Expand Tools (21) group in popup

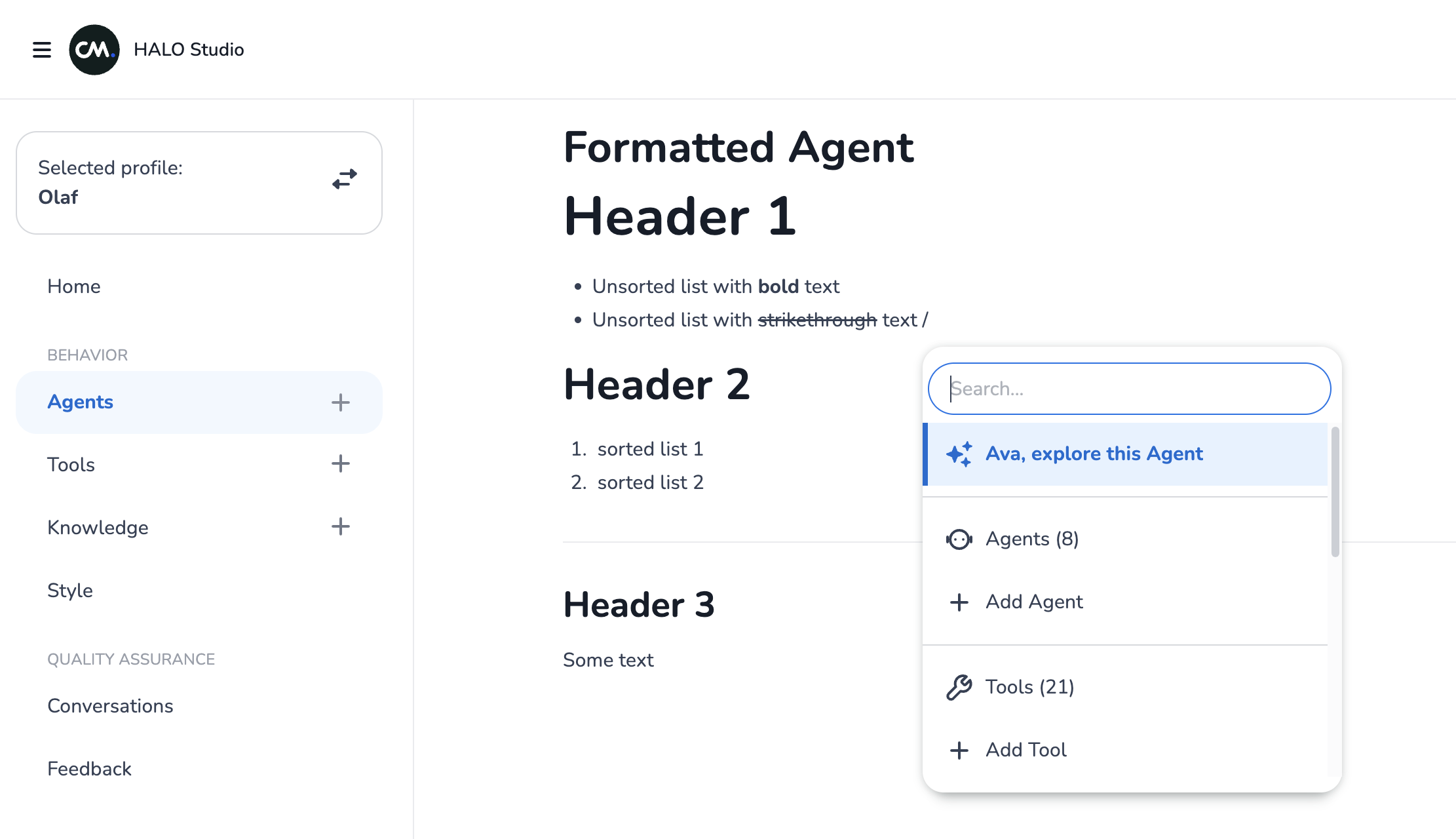tap(1030, 687)
